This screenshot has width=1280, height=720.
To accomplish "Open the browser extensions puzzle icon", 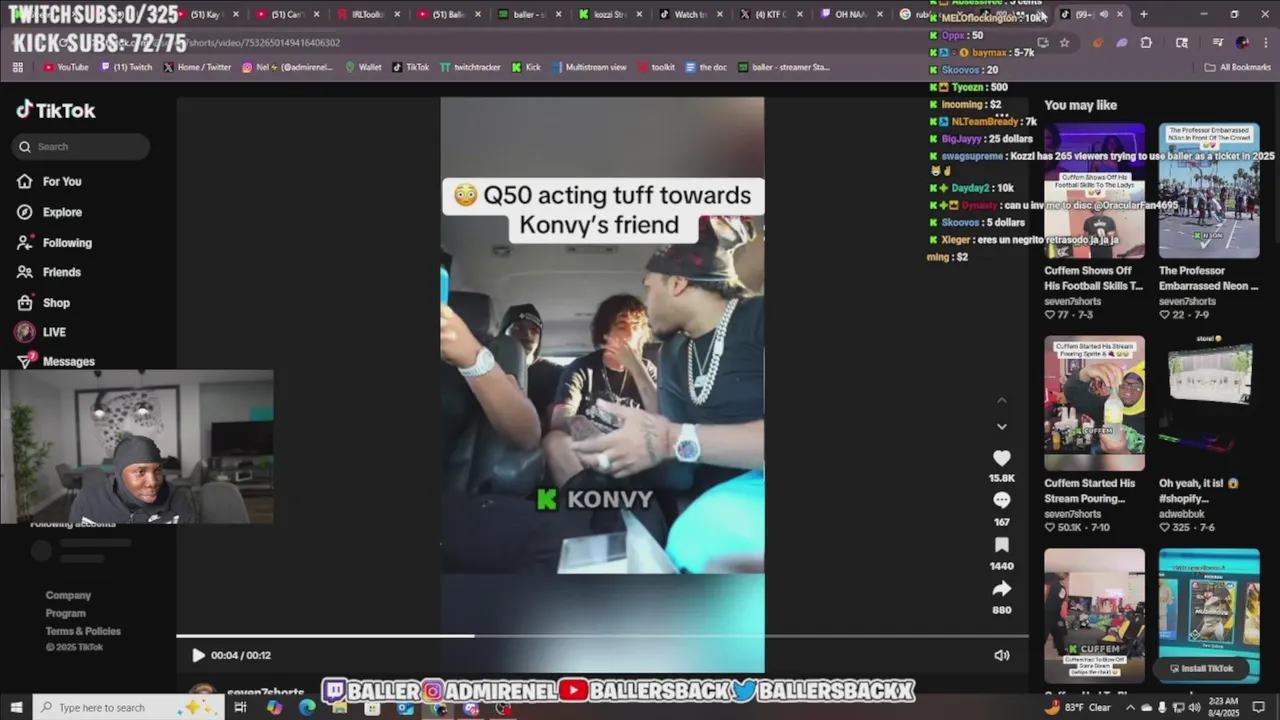I will 1146,43.
